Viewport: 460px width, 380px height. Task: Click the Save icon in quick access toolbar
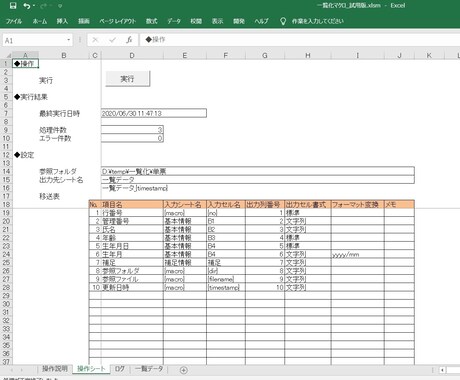[x=13, y=6]
